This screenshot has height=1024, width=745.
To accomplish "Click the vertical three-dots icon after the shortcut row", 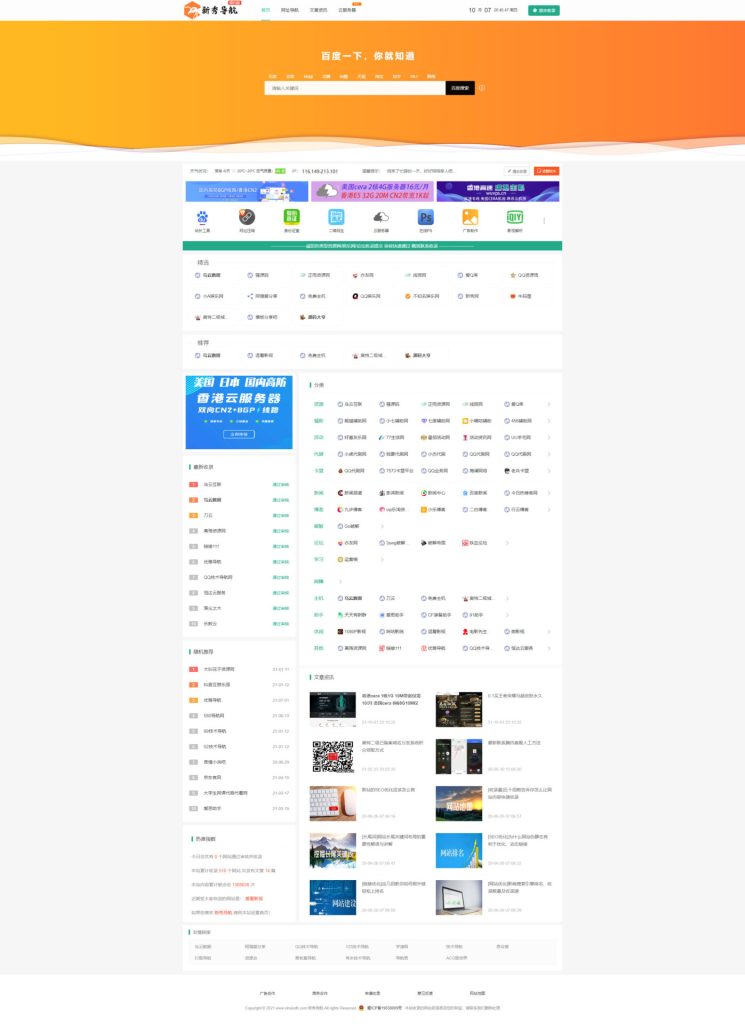I will point(544,221).
